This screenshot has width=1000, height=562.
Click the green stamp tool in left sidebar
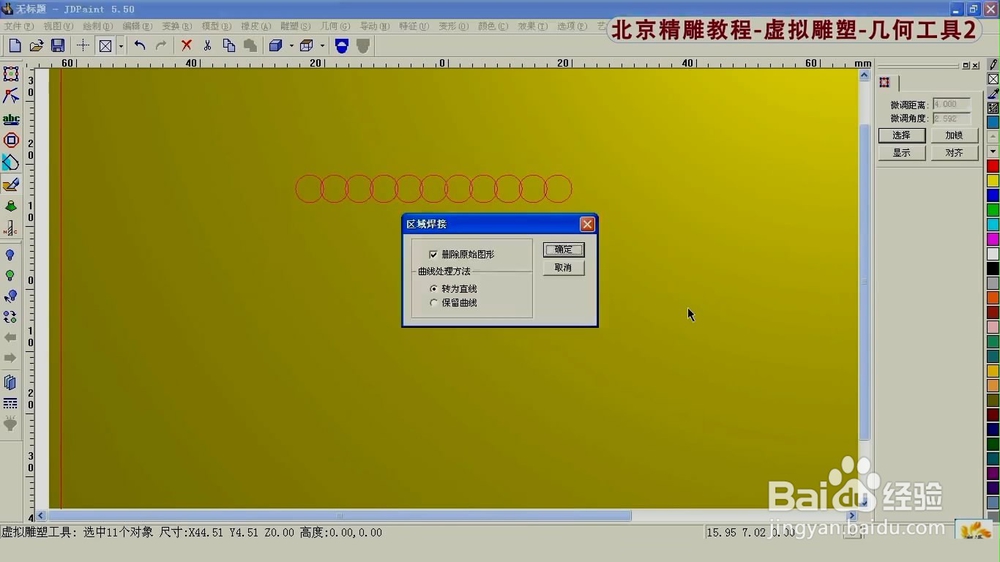[x=11, y=206]
